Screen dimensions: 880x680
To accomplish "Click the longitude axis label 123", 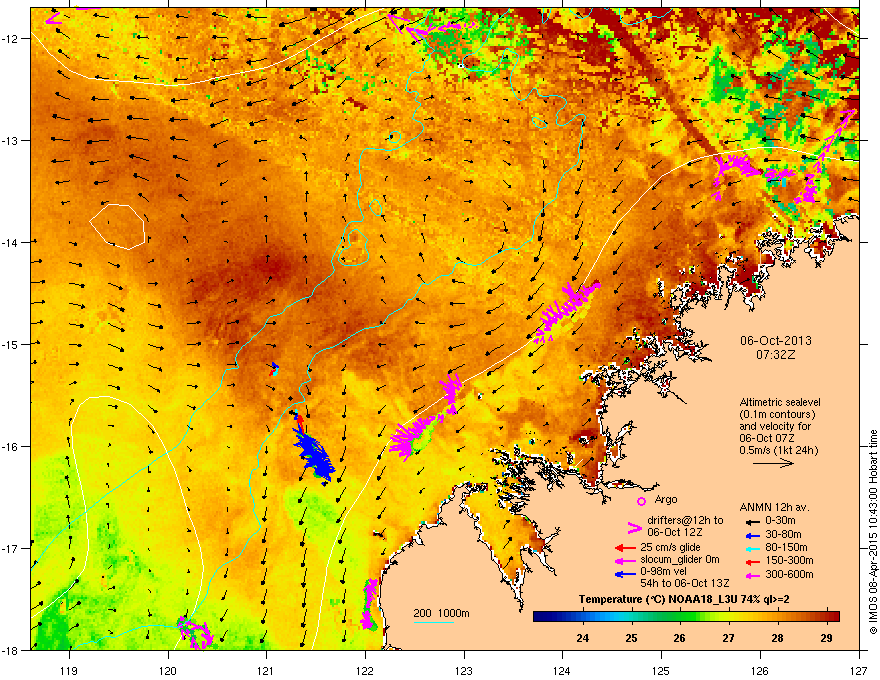I will (464, 670).
